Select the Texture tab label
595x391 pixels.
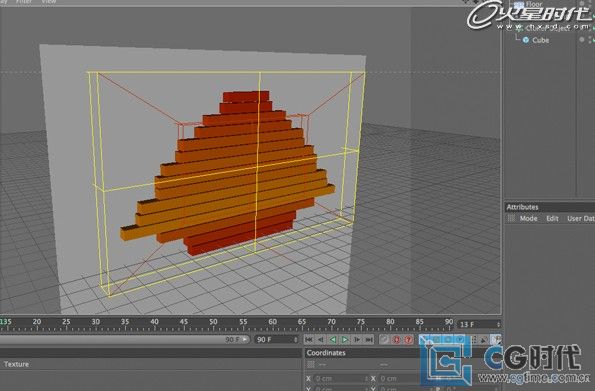pos(16,364)
